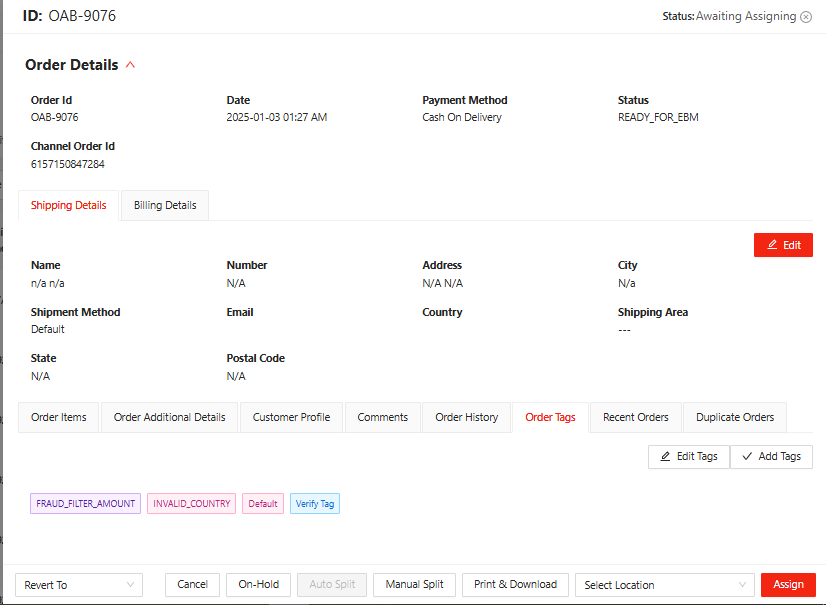Screen dimensions: 826x605
Task: Open the Comments tab
Action: click(x=382, y=418)
